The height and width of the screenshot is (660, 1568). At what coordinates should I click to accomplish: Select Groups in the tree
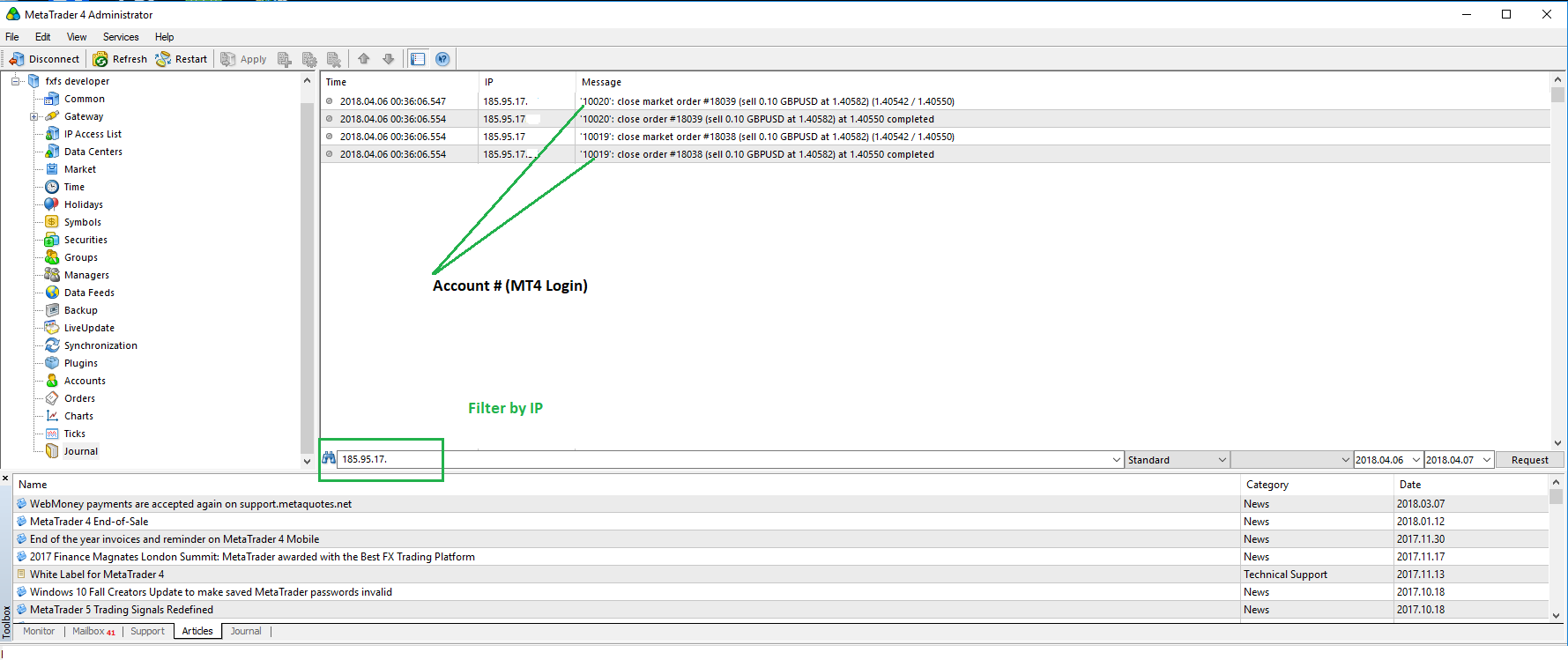point(80,257)
